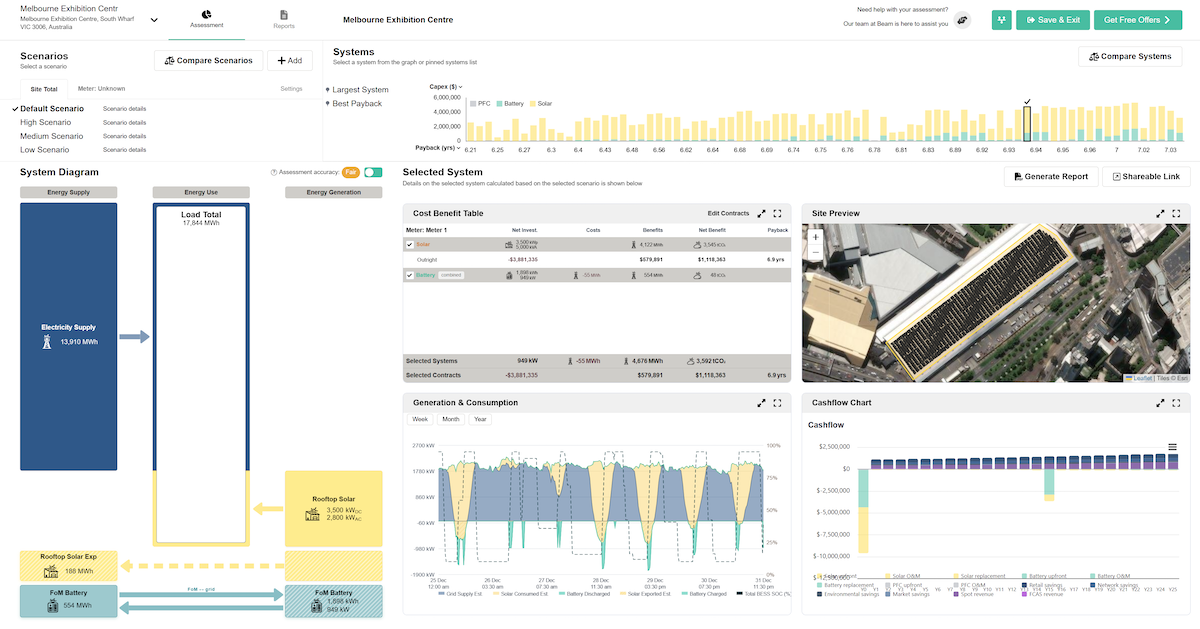The image size is (1200, 629).
Task: Uncheck the Battery row checkbox
Action: click(x=410, y=275)
